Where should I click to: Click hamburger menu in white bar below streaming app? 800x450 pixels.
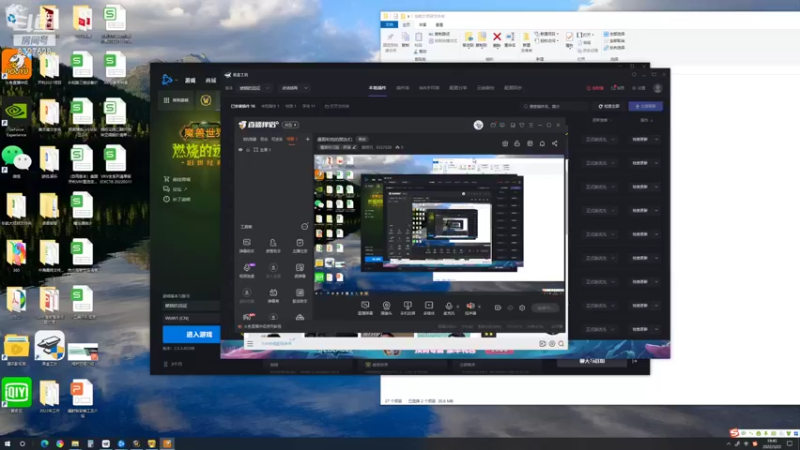[250, 343]
